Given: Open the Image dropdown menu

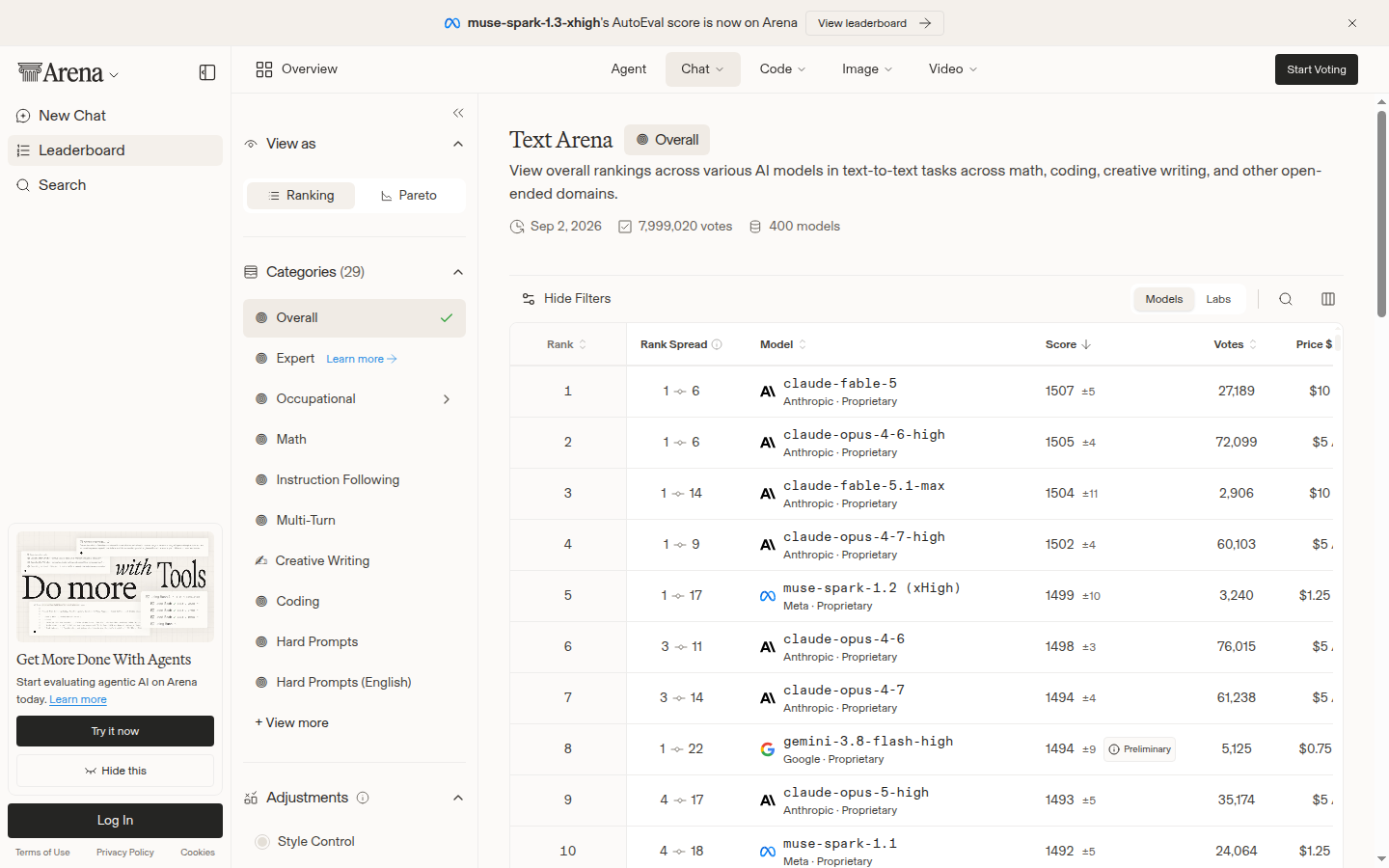Looking at the screenshot, I should coord(867,69).
